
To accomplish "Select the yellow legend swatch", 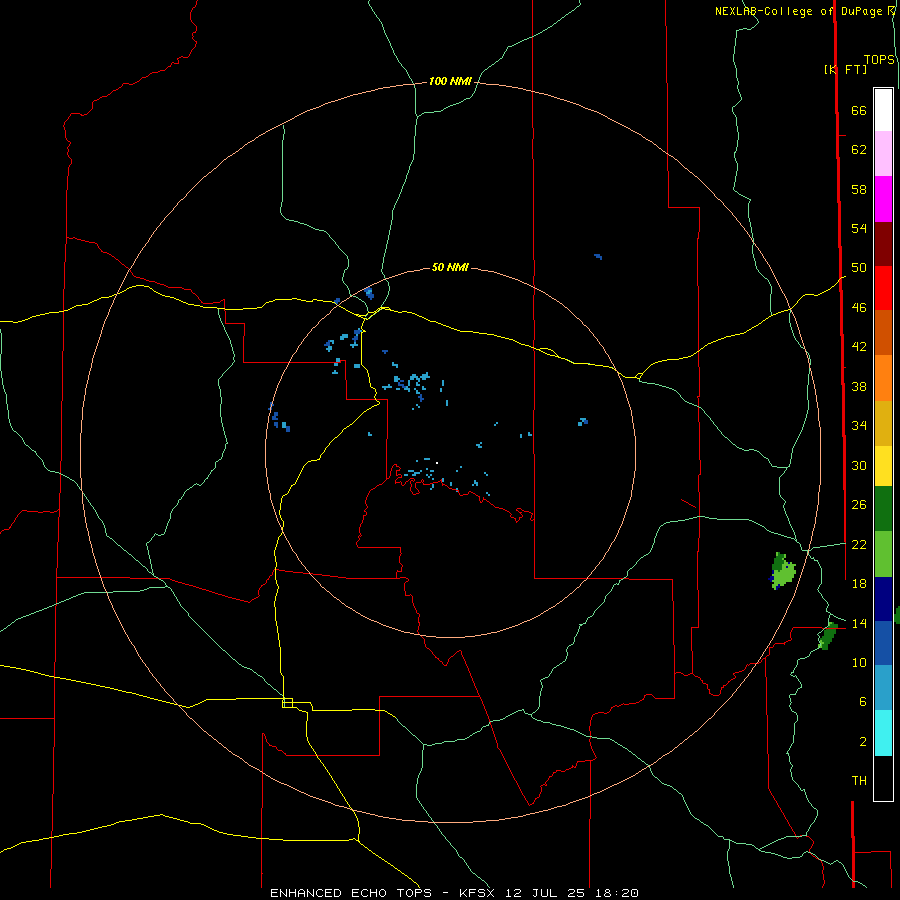I will pos(883,466).
